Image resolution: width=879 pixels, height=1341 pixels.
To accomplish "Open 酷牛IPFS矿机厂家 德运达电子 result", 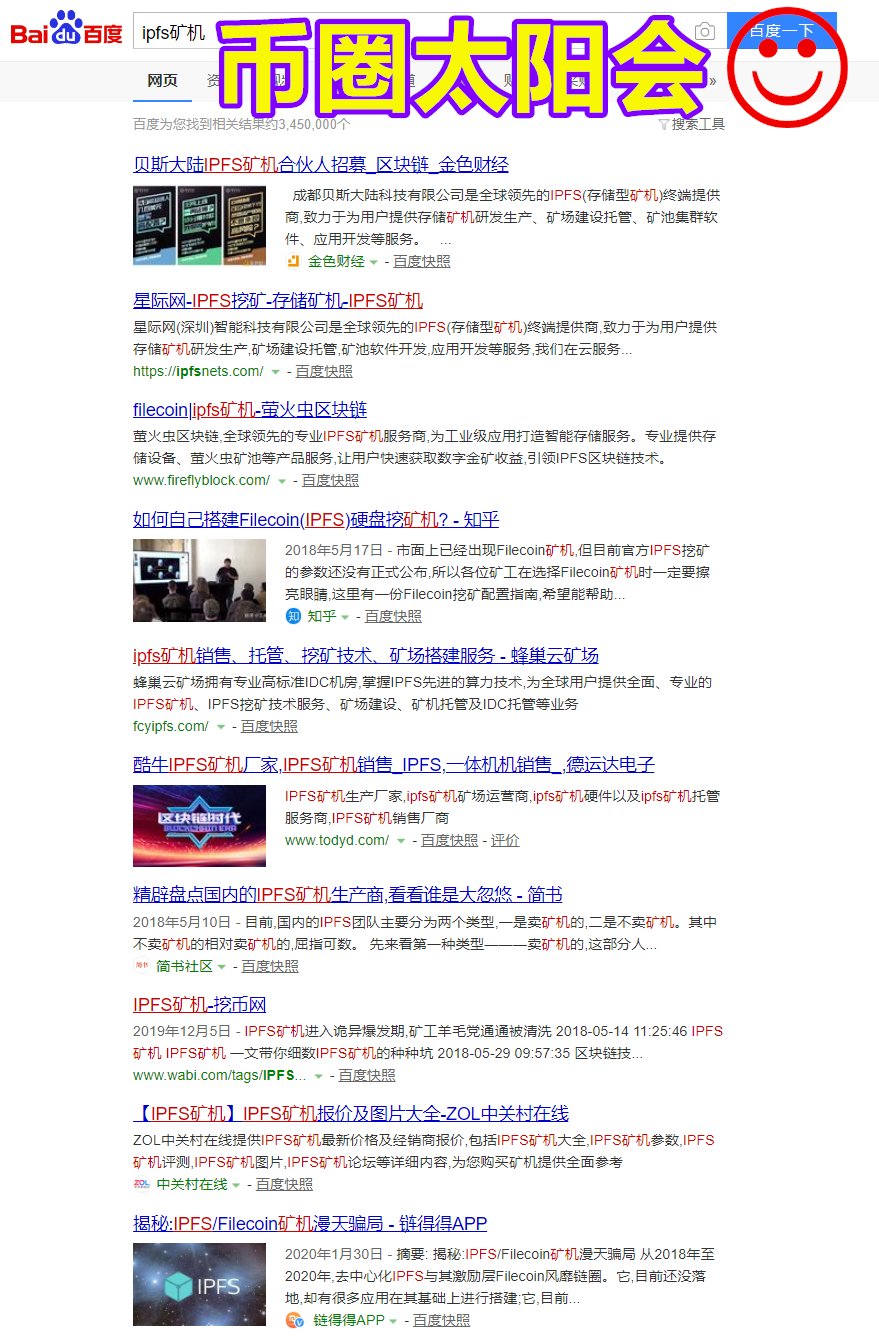I will click(394, 765).
